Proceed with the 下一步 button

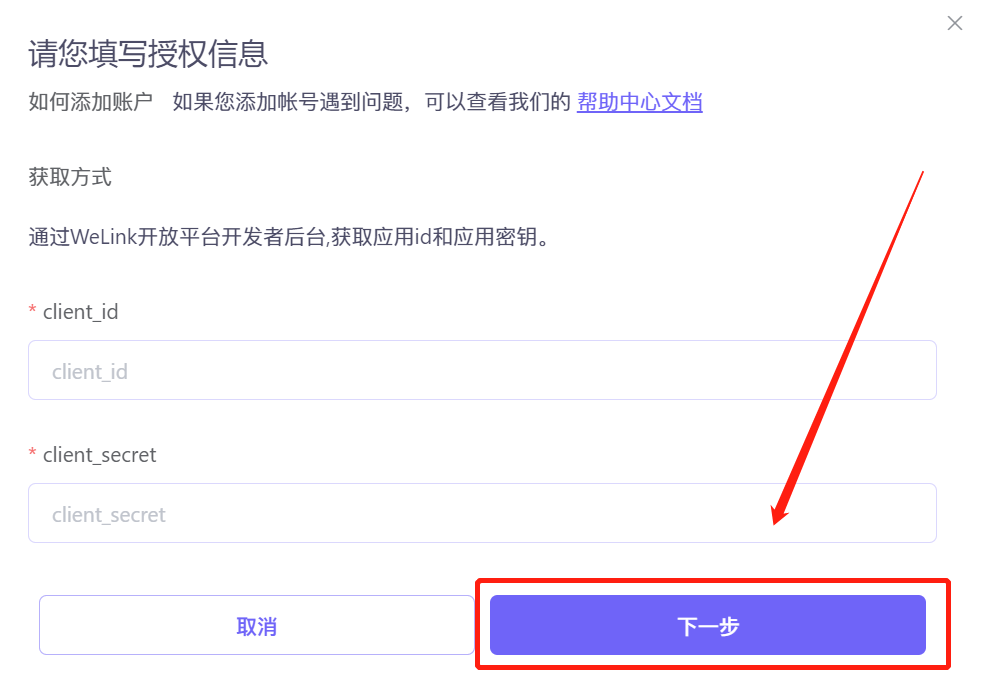[x=707, y=625]
